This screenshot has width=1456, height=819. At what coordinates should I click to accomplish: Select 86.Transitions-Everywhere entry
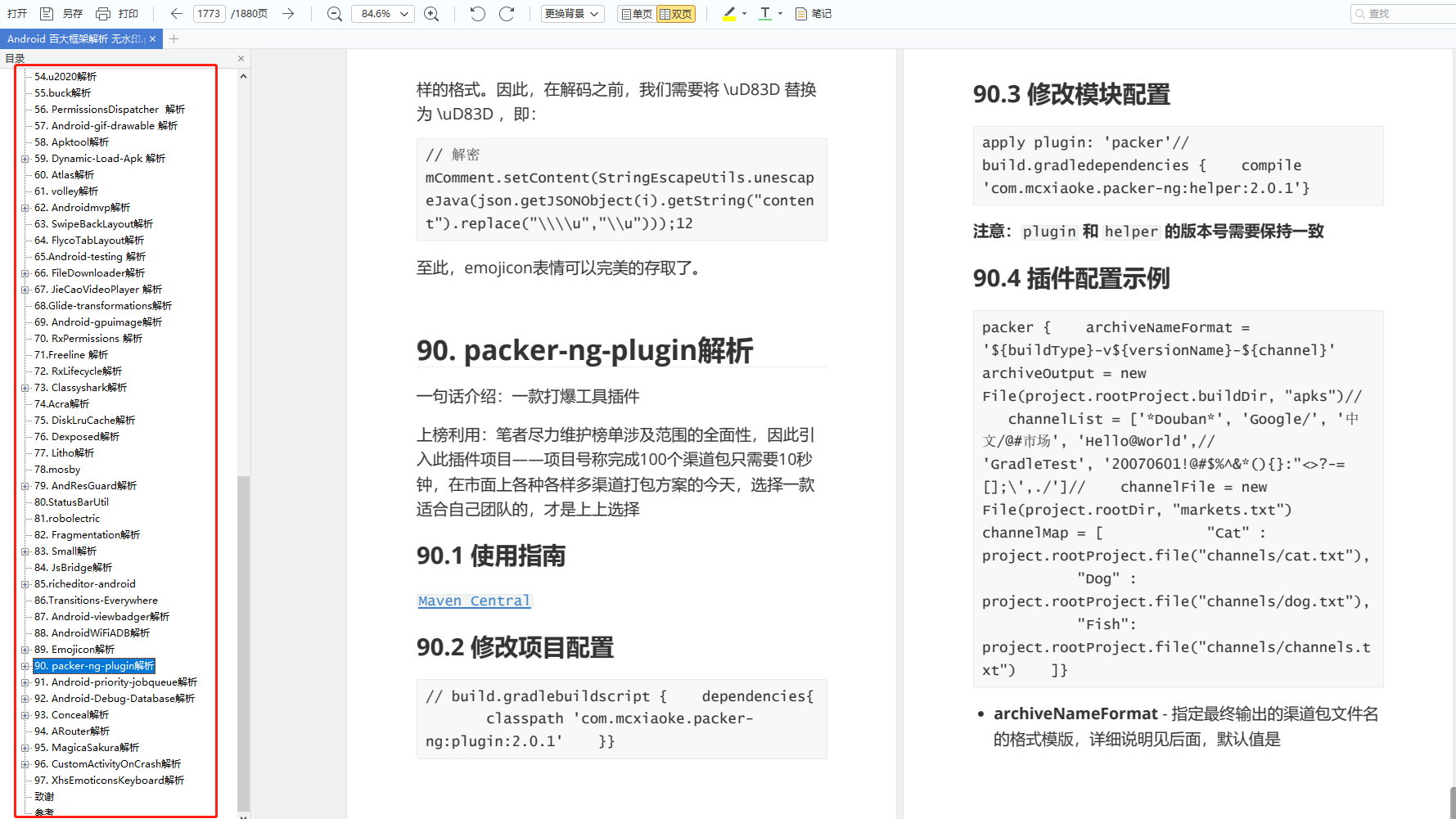click(96, 601)
